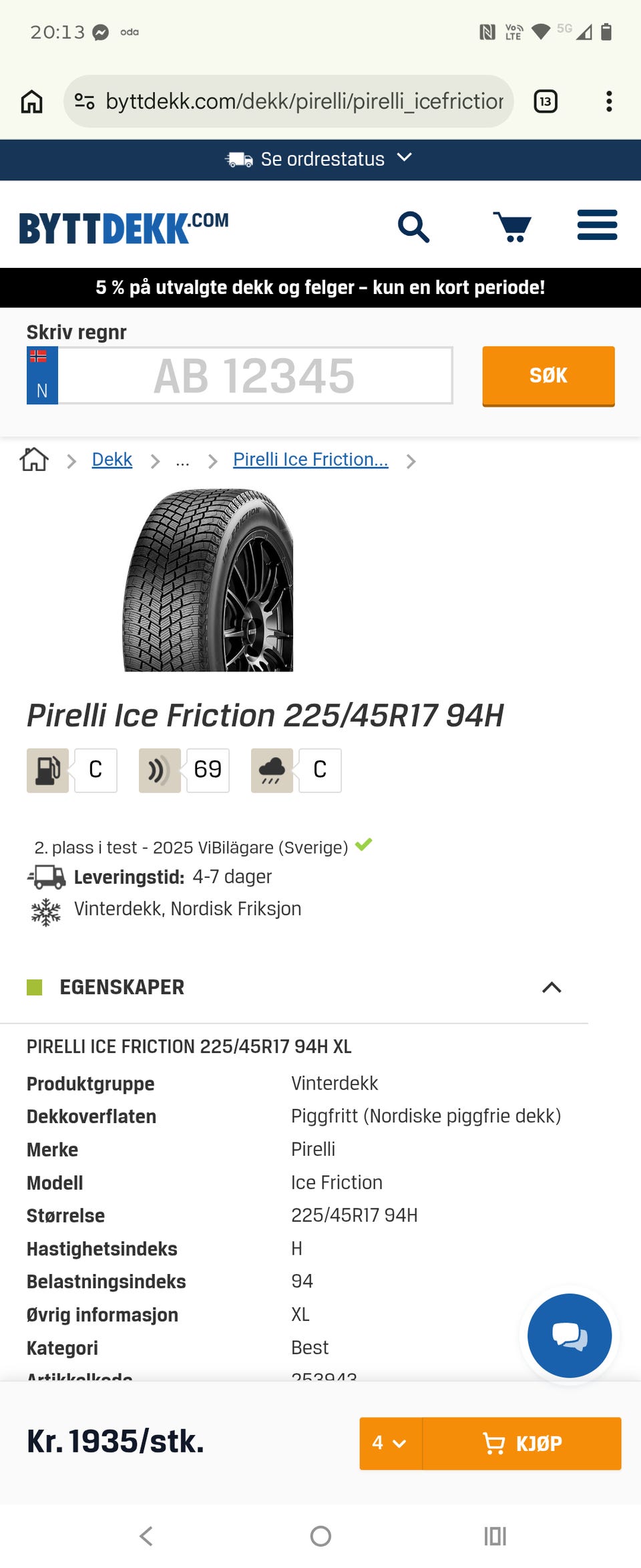Open the Dekk breadcrumb link

coord(112,460)
